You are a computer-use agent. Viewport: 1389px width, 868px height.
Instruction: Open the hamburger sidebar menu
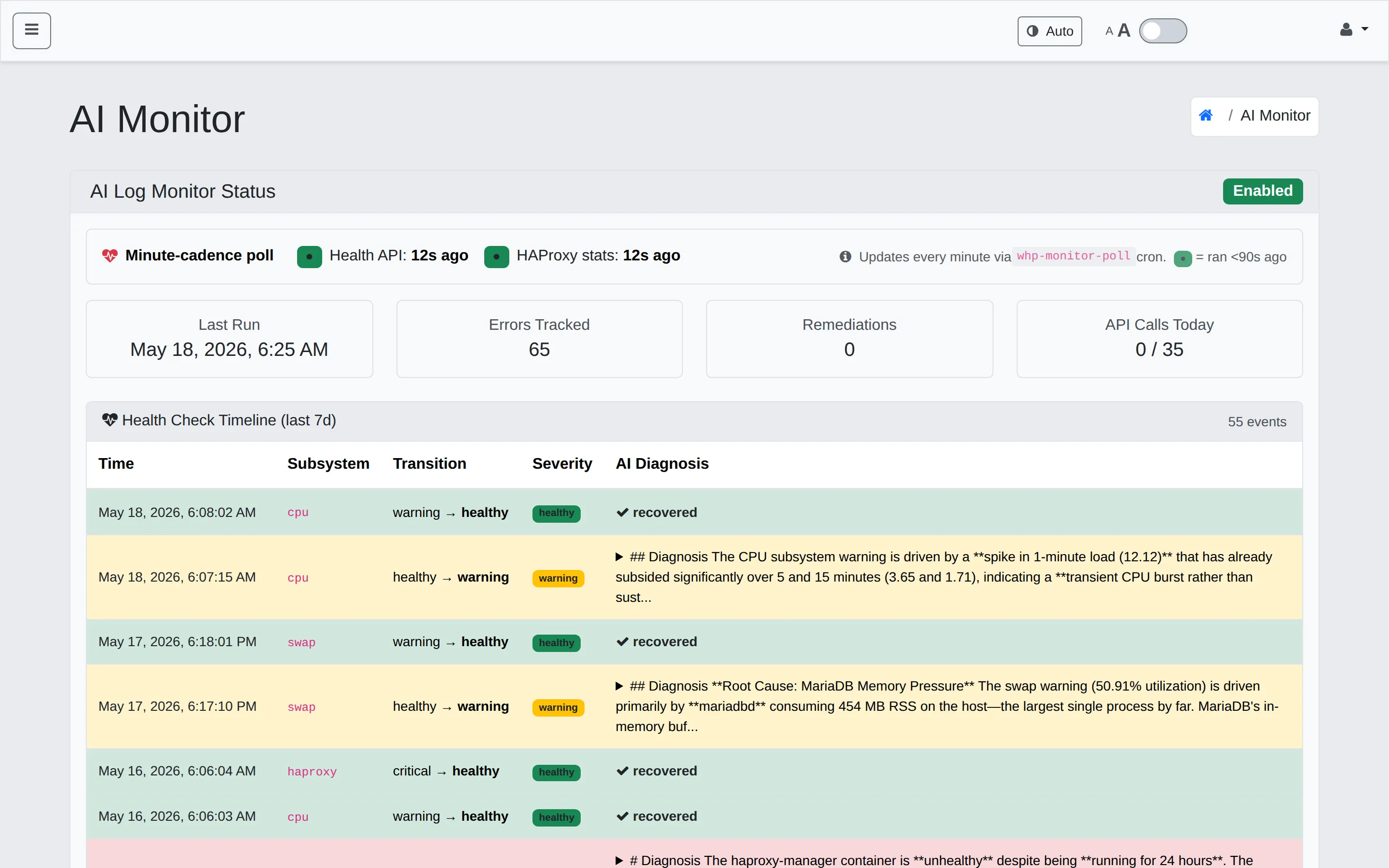point(31,30)
